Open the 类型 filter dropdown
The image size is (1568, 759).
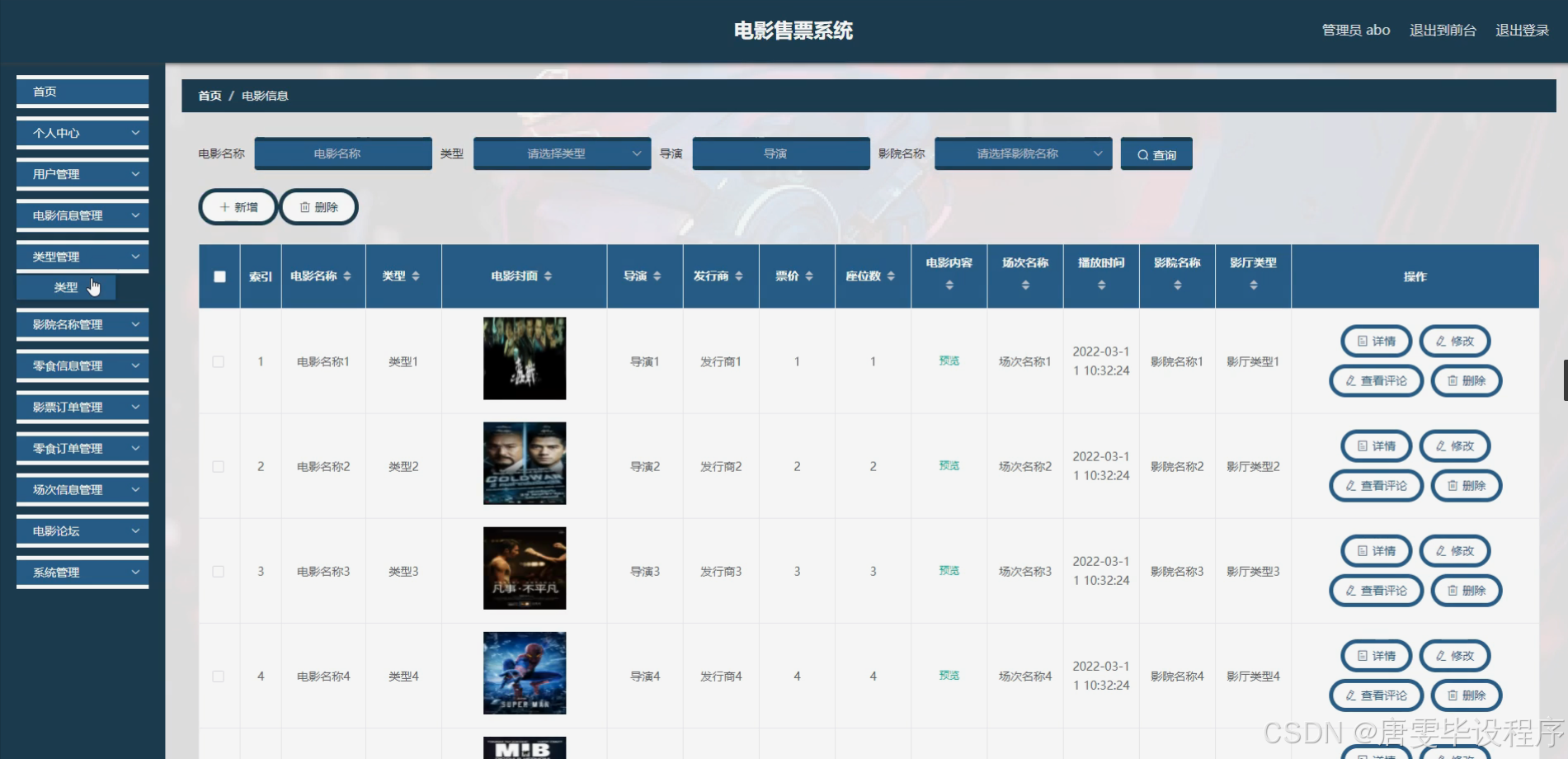pos(562,153)
